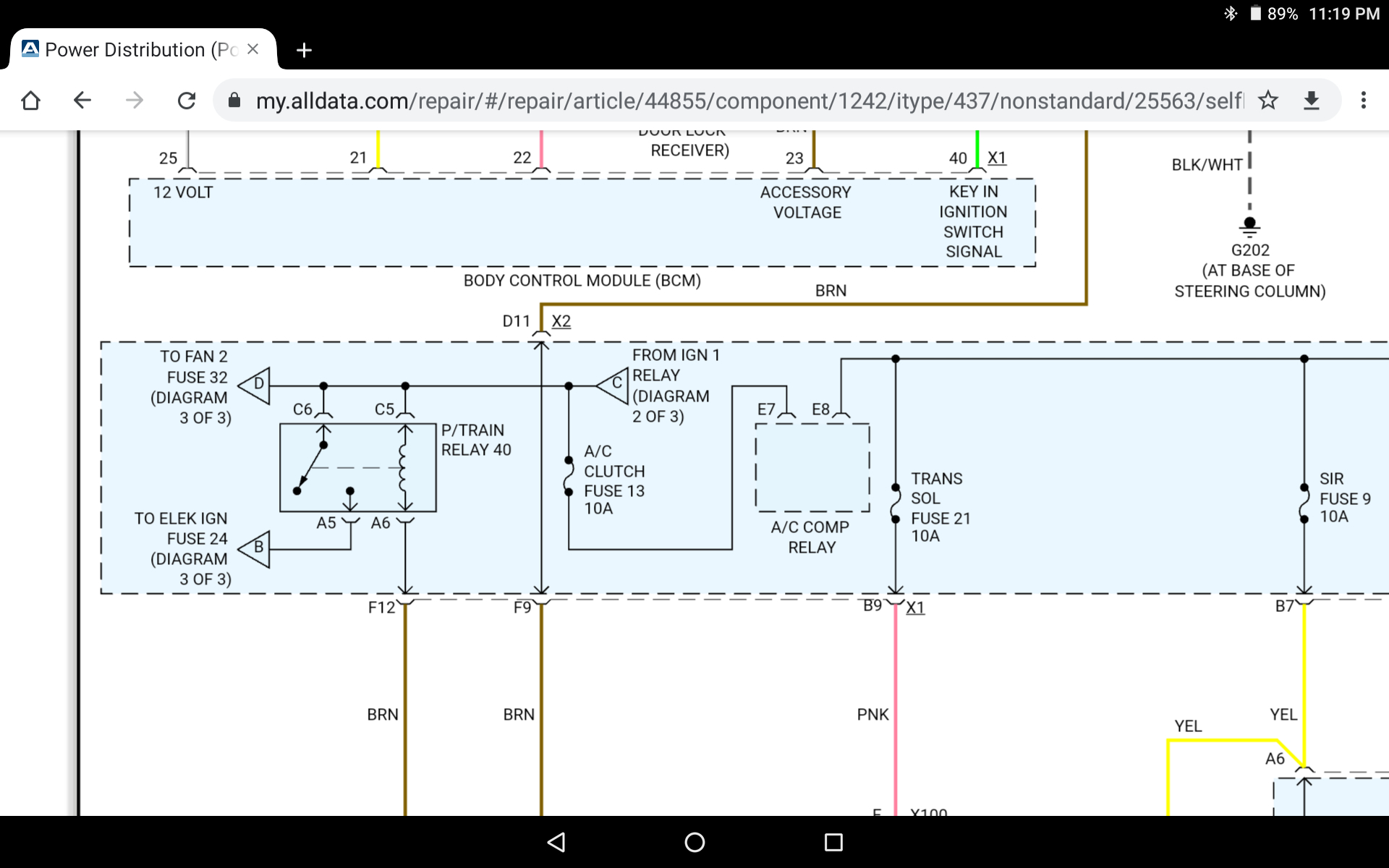The image size is (1389, 868).
Task: Close the Power Distribution tab
Action: point(252,49)
